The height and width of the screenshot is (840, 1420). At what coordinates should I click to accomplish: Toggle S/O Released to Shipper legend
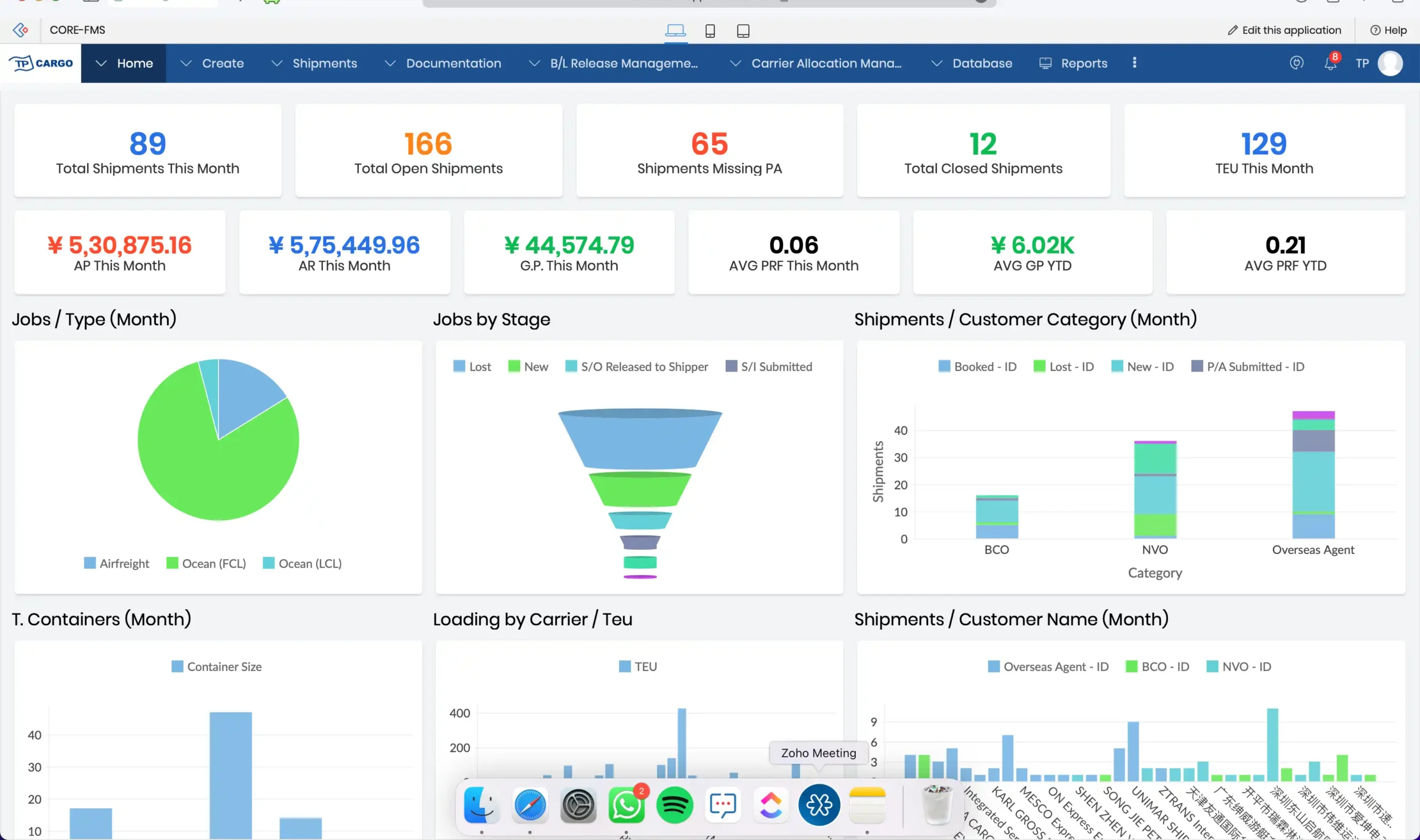(637, 367)
